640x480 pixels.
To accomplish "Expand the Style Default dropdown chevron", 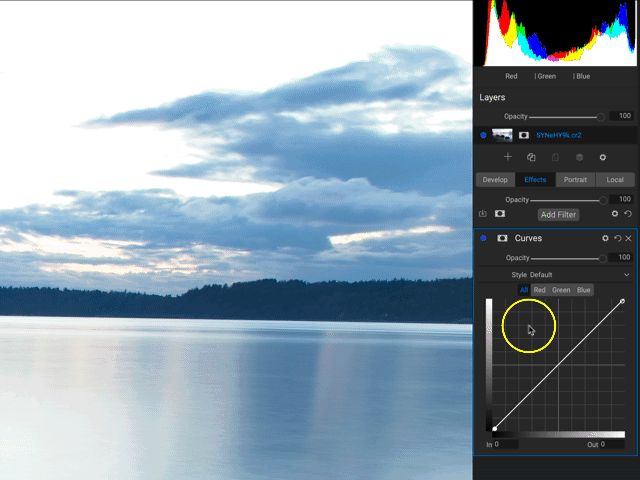I will tap(626, 275).
